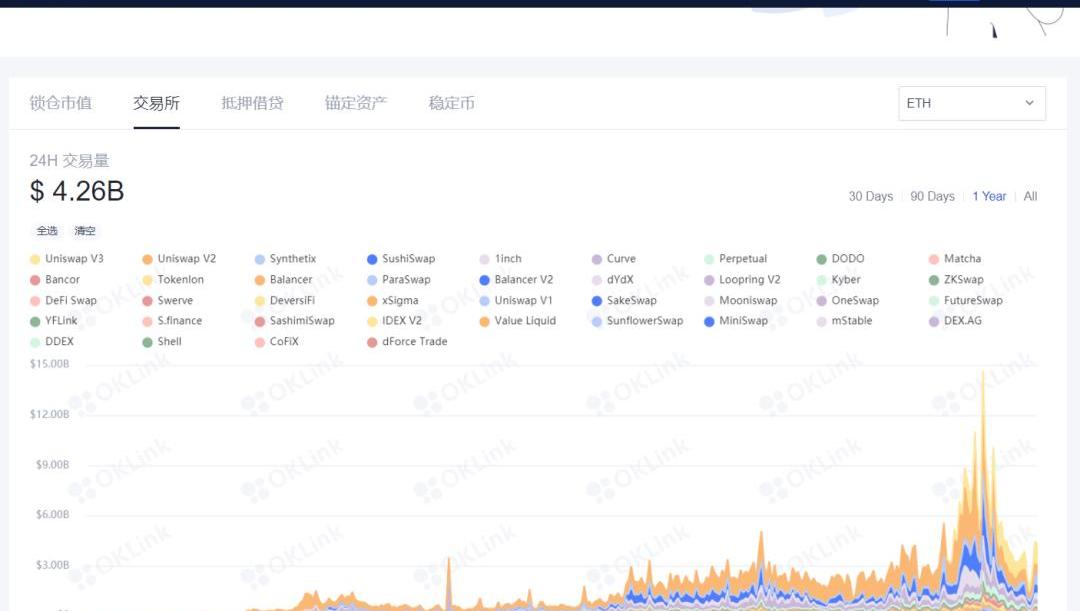The height and width of the screenshot is (611, 1080).
Task: Toggle SushiSwap legend entry
Action: pyautogui.click(x=401, y=259)
